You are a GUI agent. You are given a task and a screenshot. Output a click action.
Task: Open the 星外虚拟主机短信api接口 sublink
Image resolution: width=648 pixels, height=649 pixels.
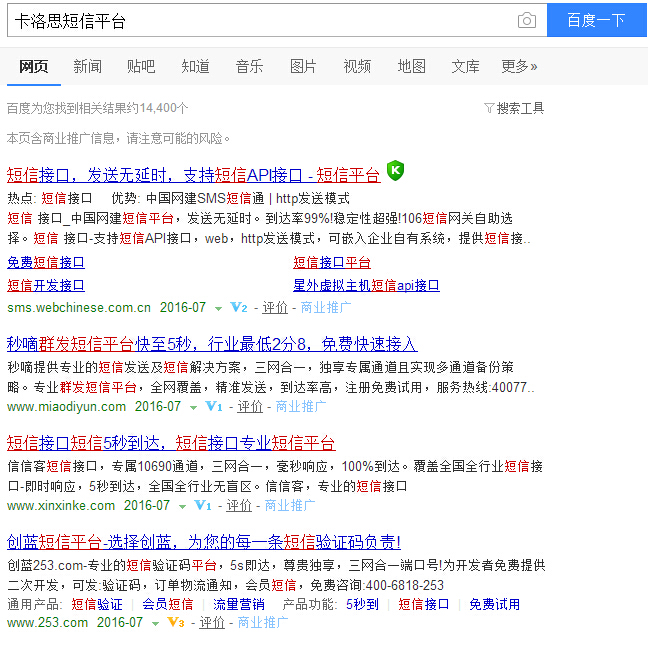(x=366, y=286)
